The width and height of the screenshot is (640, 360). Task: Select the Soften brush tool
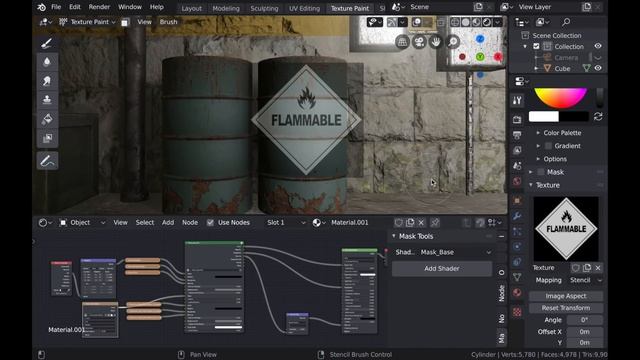47,62
